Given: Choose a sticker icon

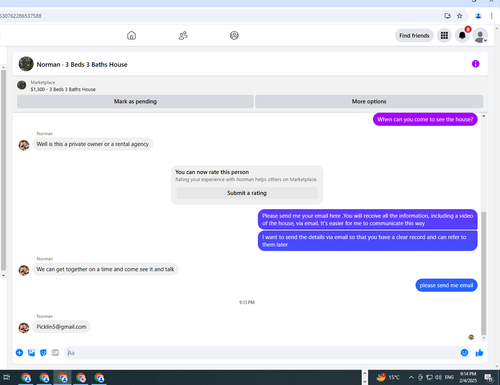Looking at the screenshot, I should click(x=43, y=353).
